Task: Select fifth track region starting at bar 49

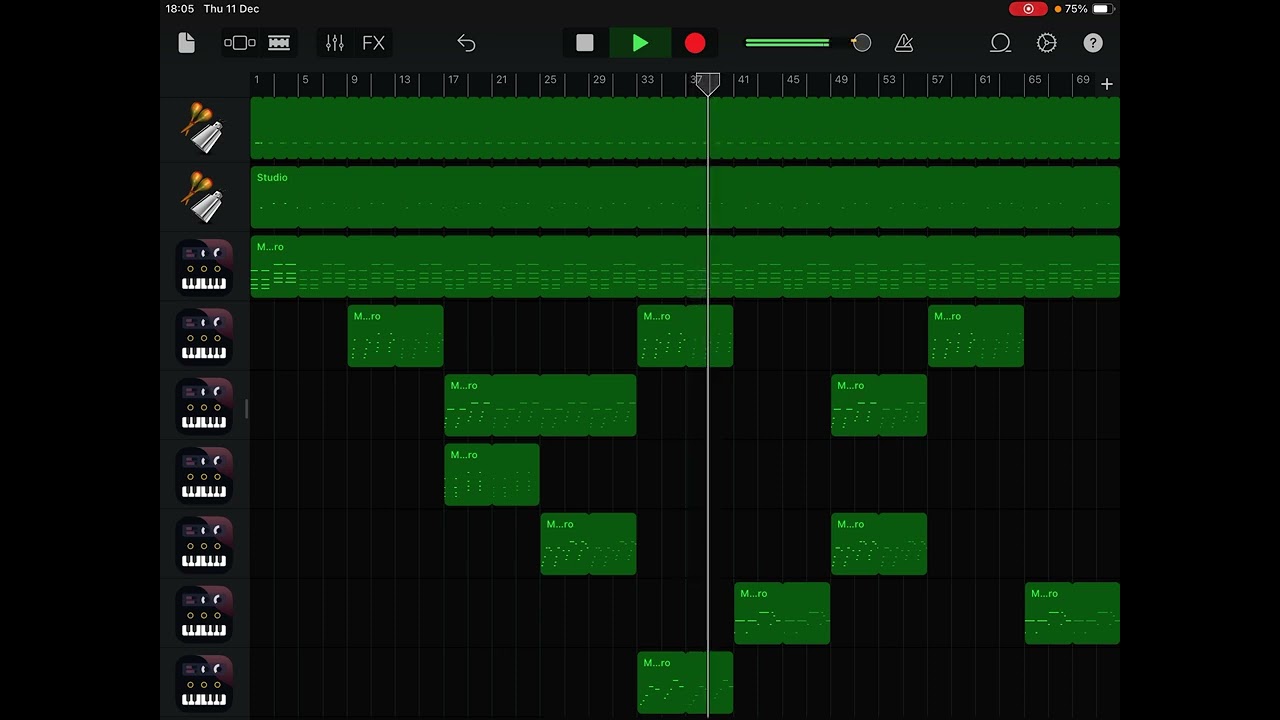Action: (x=879, y=405)
